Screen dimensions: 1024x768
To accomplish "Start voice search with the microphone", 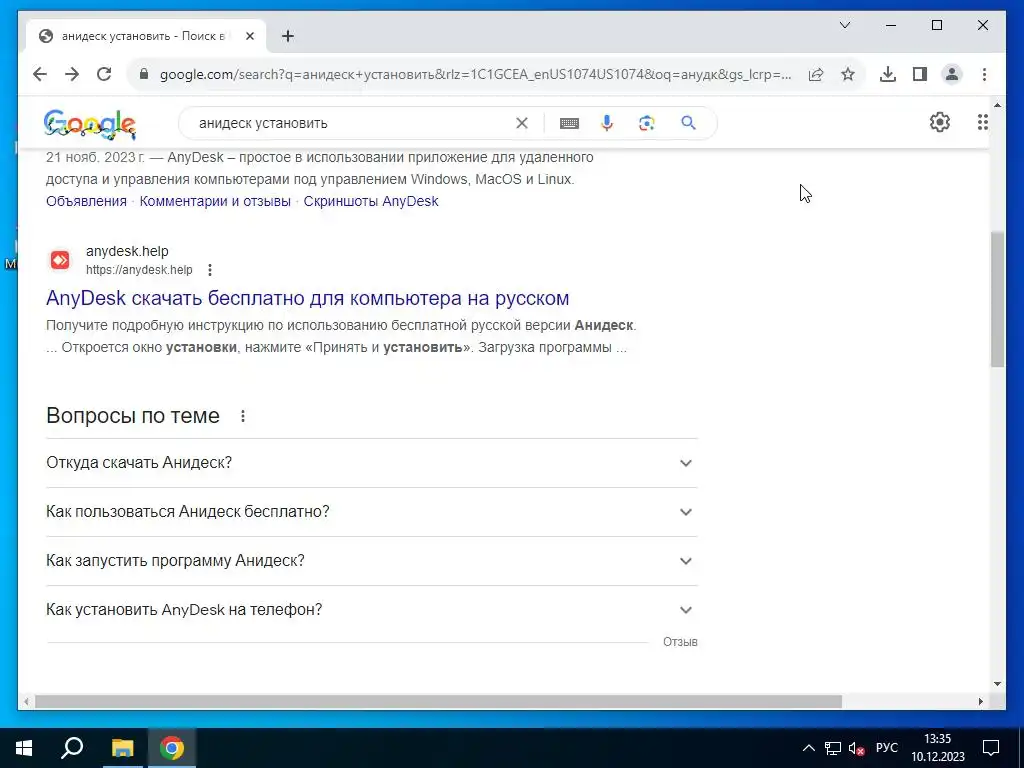I will [x=607, y=123].
